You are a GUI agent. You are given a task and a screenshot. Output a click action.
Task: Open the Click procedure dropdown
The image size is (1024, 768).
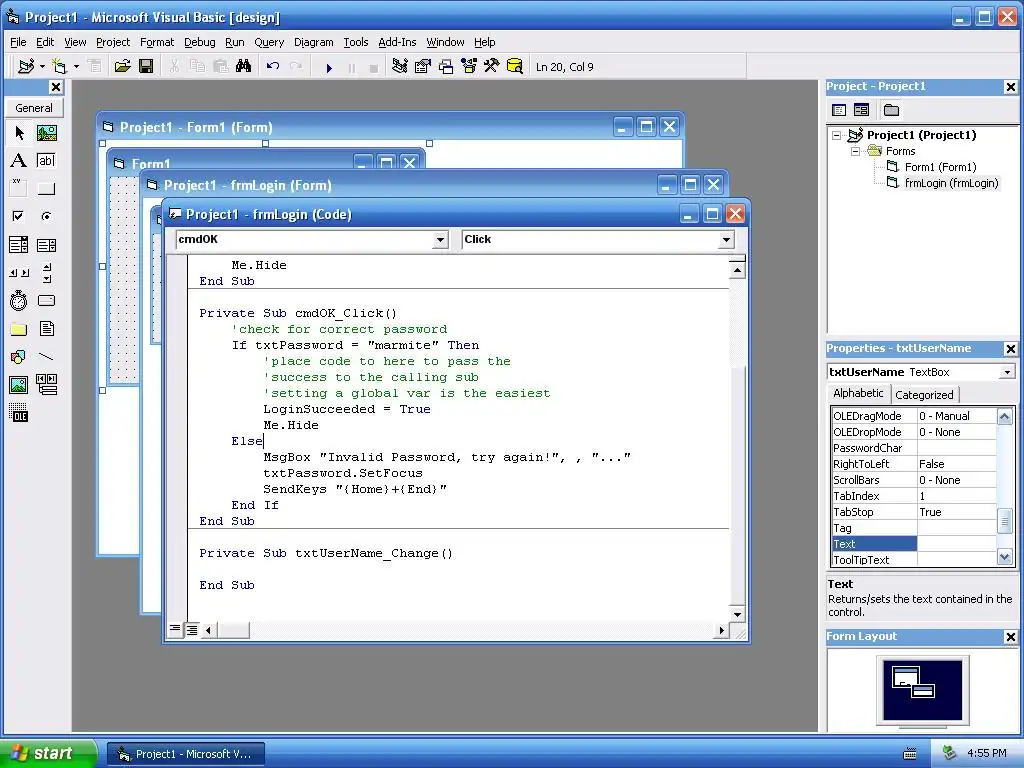726,240
